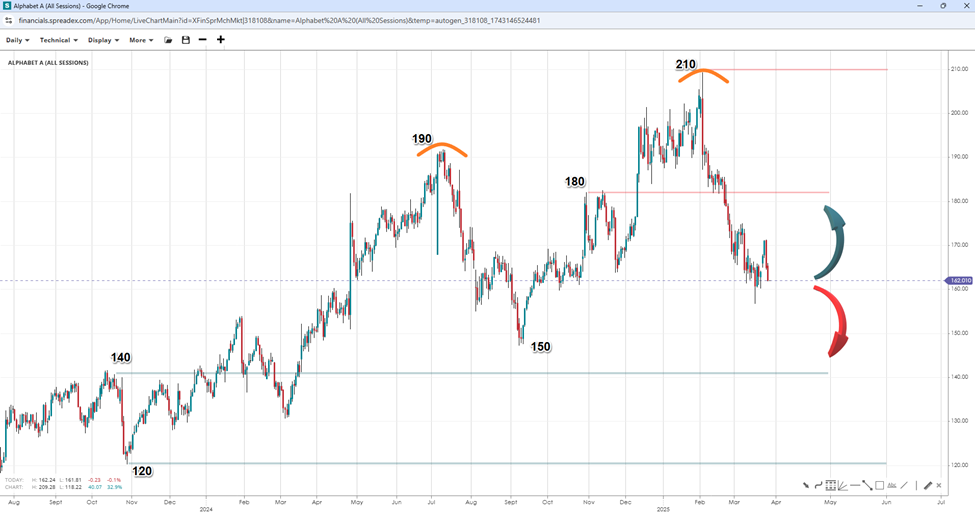Zoom in with the plus icon

221,40
